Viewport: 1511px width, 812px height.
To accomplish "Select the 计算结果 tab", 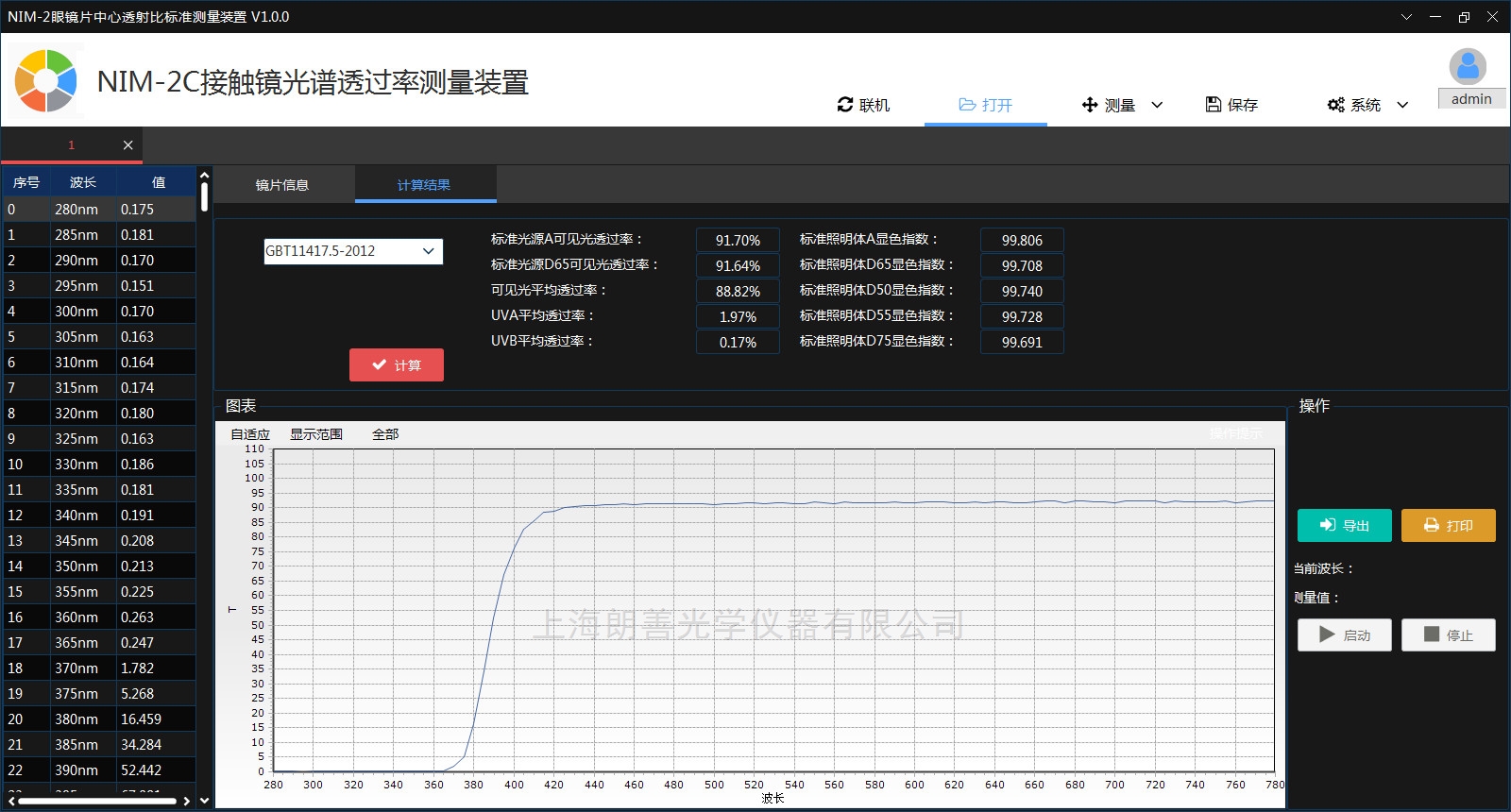I will click(x=424, y=185).
